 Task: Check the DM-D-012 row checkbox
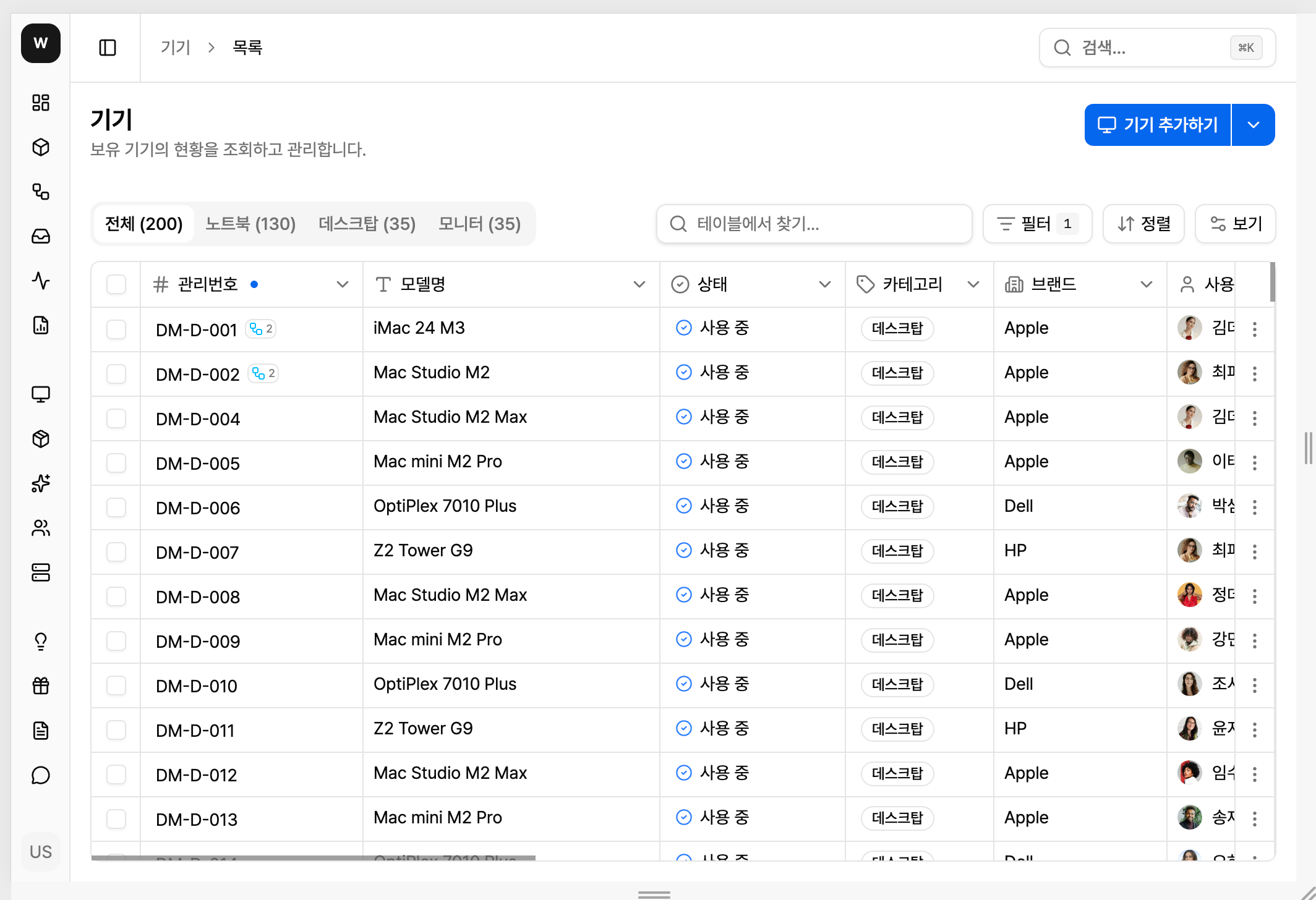(x=116, y=774)
